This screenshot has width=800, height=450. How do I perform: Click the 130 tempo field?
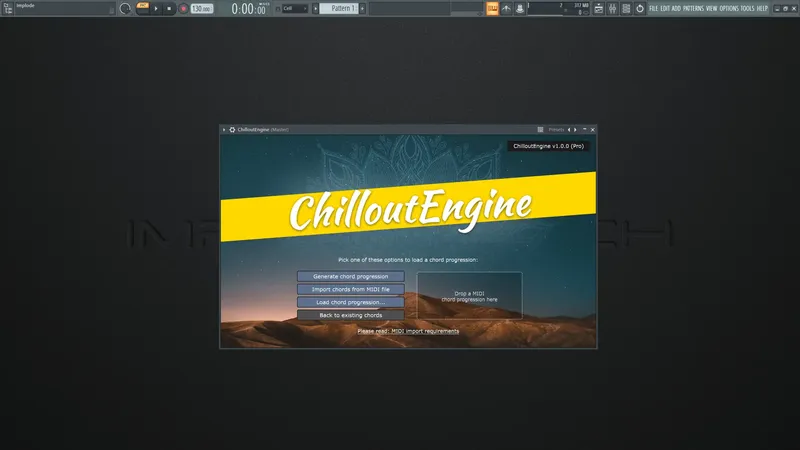[202, 9]
